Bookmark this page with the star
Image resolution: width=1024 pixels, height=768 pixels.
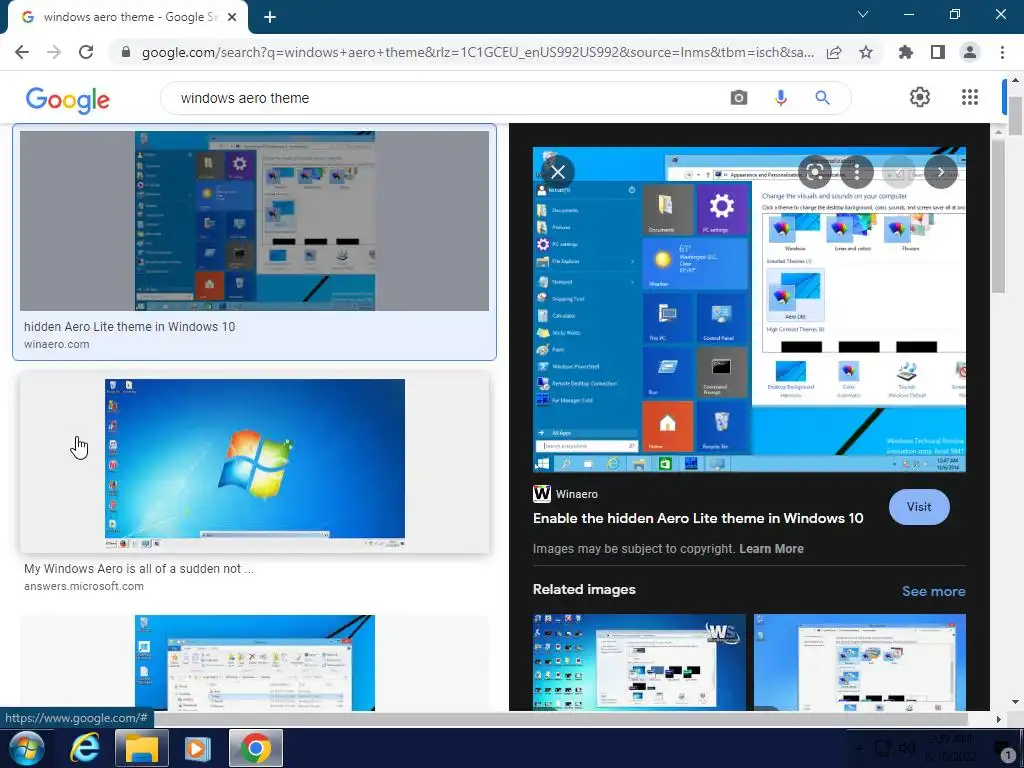pos(866,52)
